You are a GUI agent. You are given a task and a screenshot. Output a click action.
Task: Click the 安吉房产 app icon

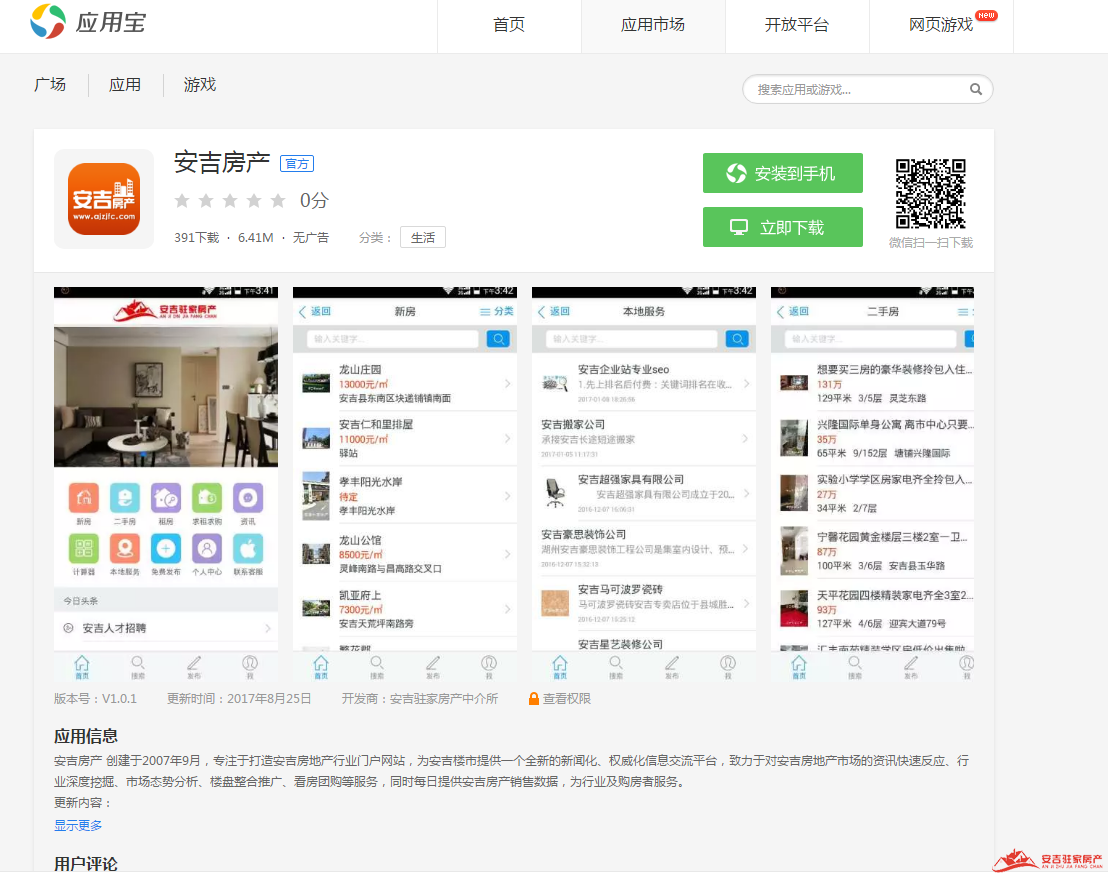click(x=104, y=199)
